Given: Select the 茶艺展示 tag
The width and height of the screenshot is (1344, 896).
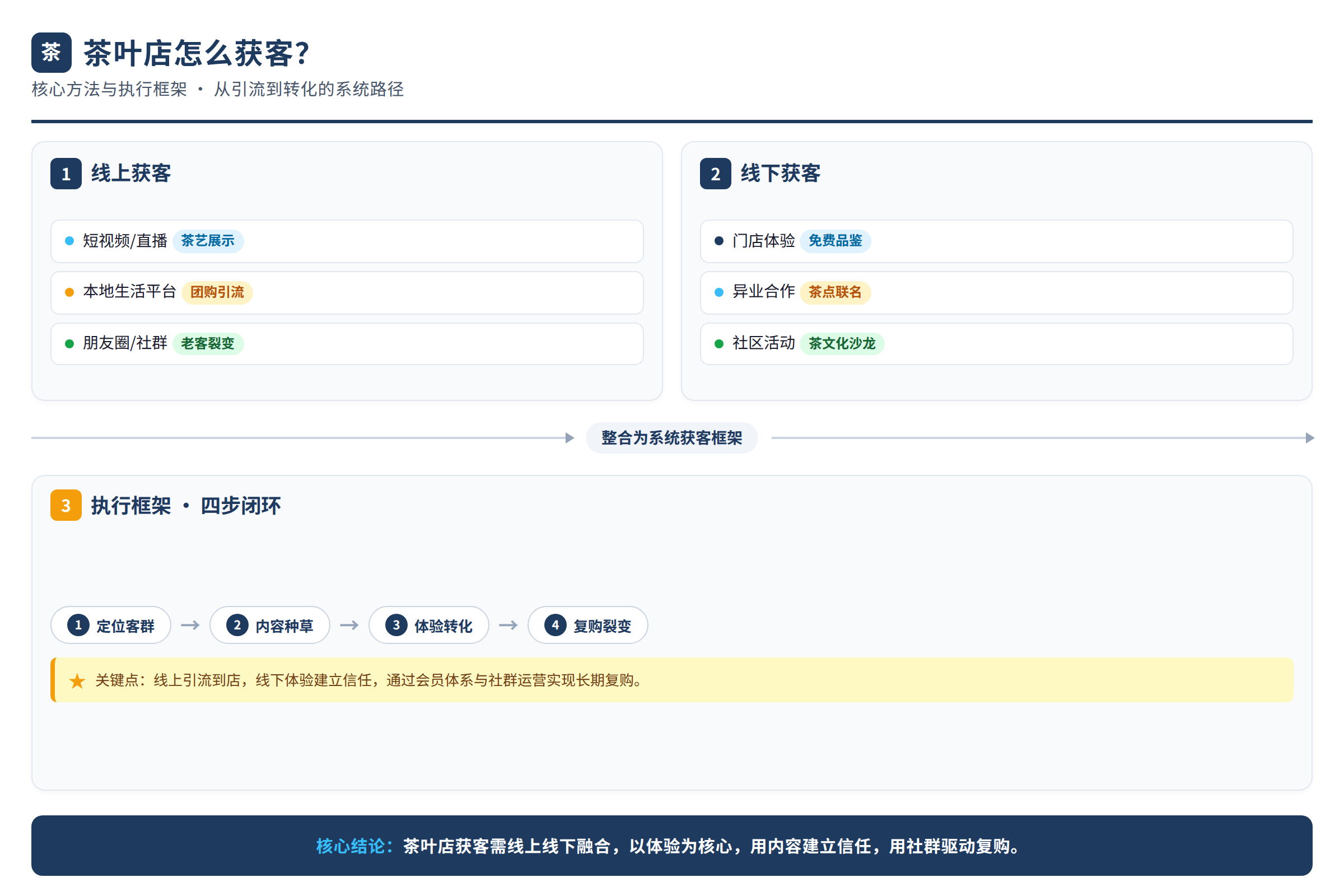Looking at the screenshot, I should point(208,241).
